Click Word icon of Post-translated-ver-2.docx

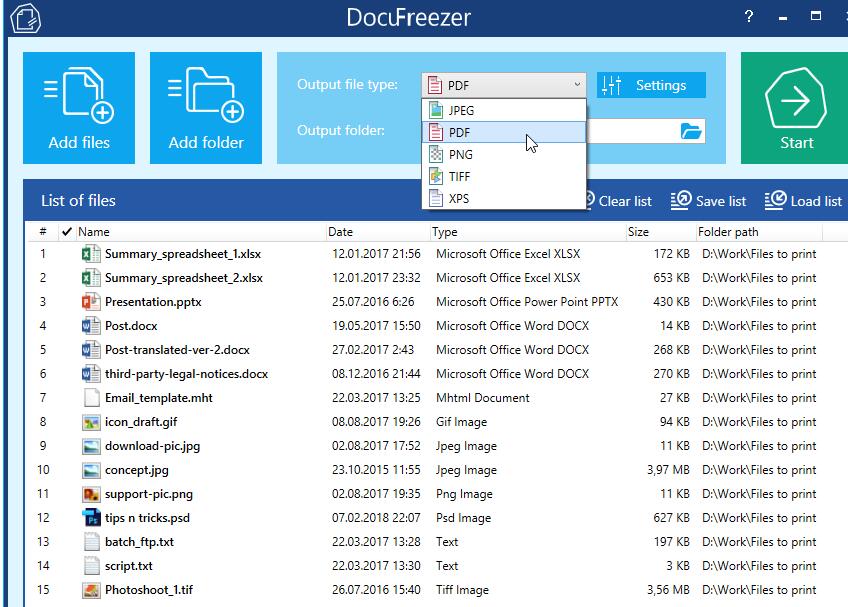[91, 349]
